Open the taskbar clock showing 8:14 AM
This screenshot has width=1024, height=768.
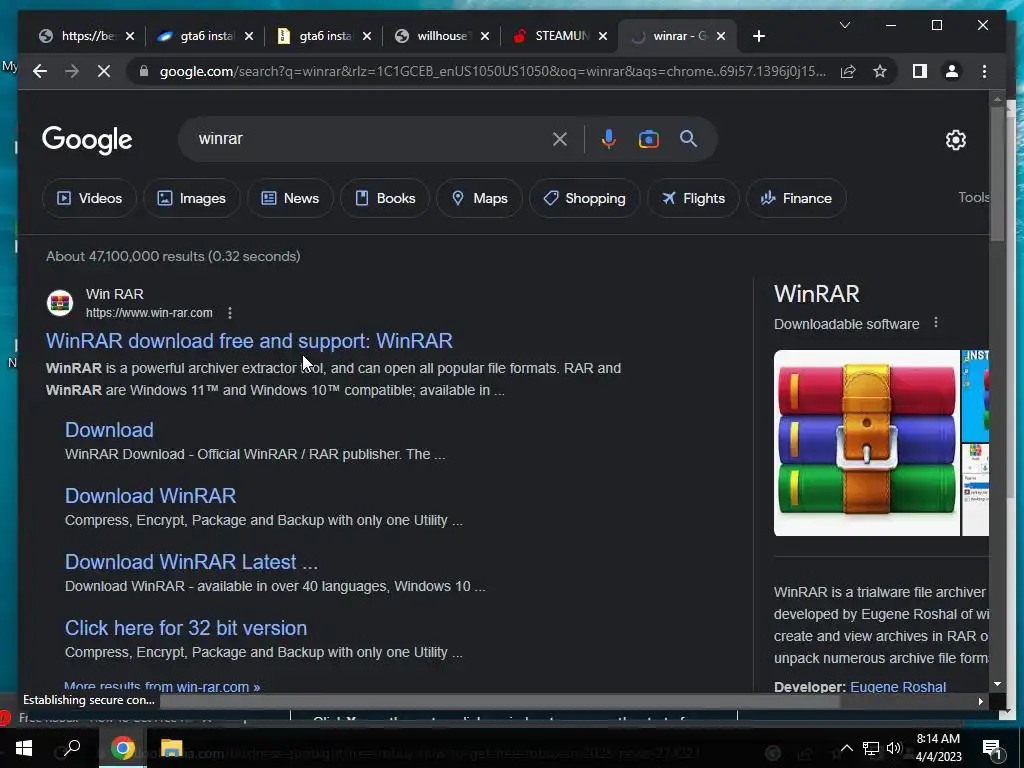(938, 748)
